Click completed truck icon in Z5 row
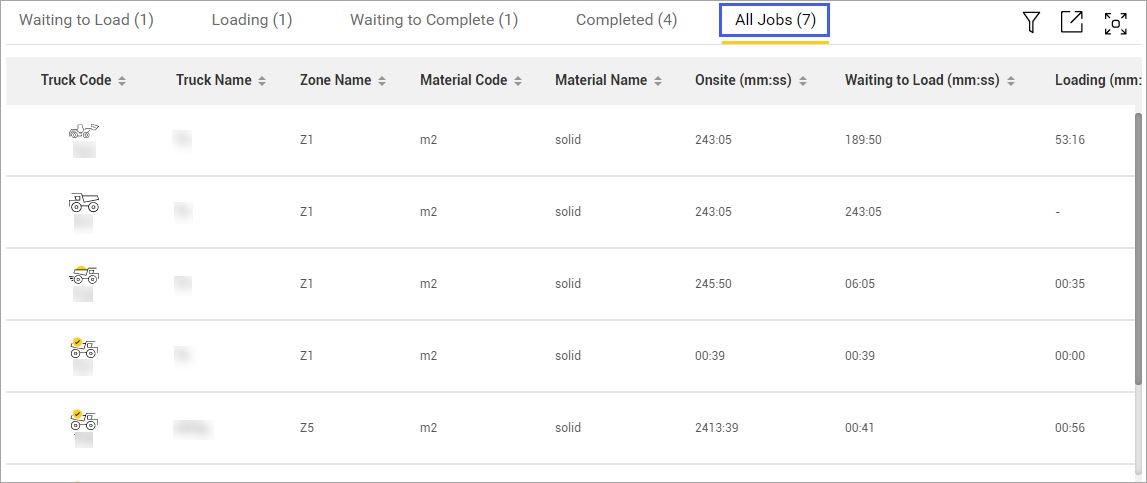1147x483 pixels. 84,419
